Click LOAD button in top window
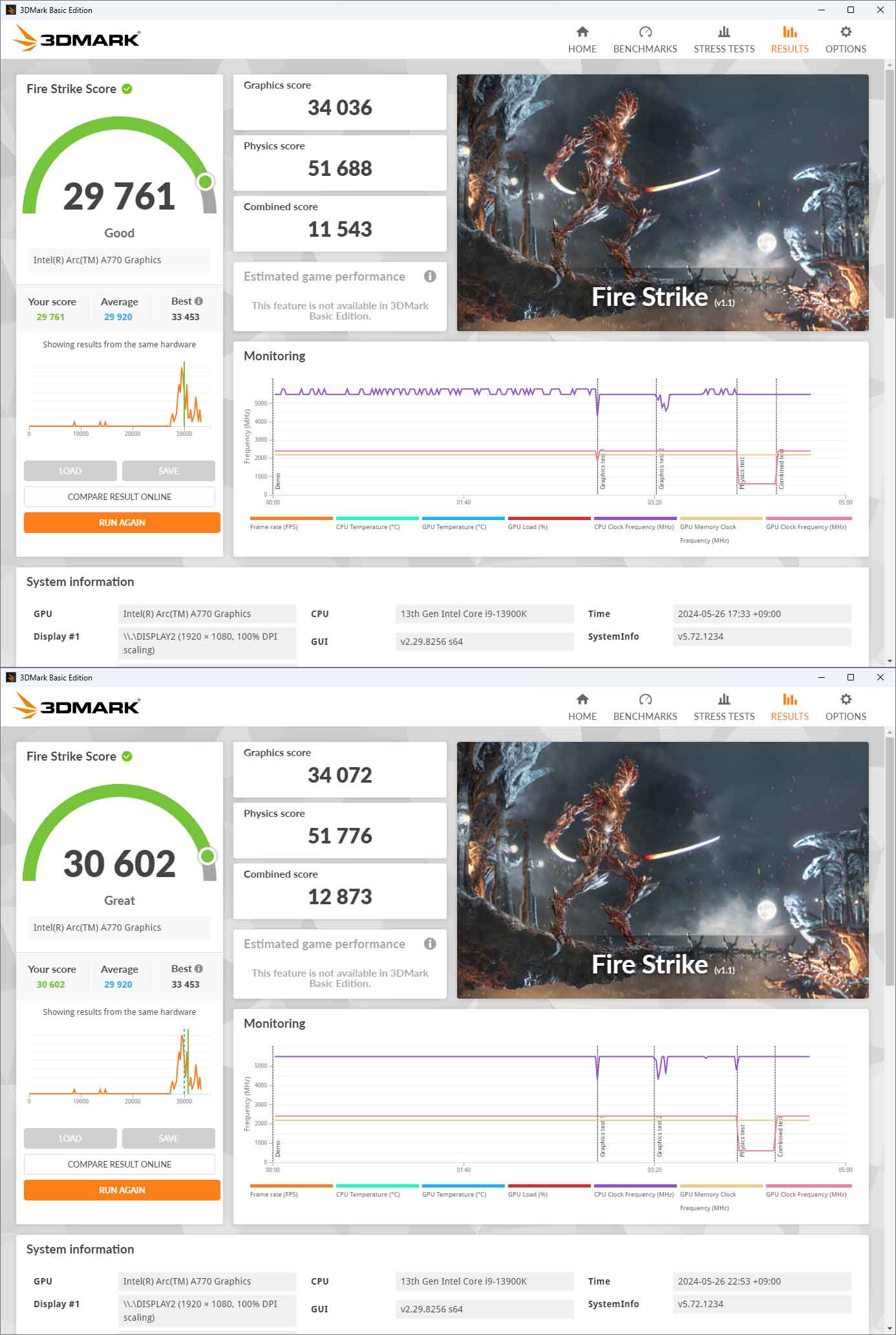 [x=70, y=471]
